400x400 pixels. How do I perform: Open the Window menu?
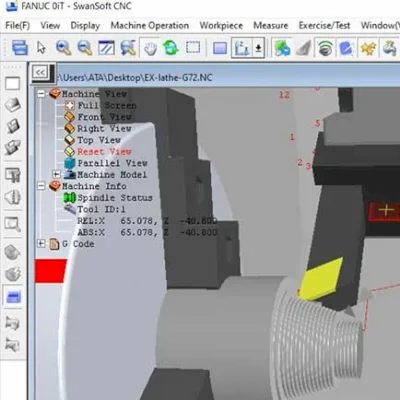380,26
